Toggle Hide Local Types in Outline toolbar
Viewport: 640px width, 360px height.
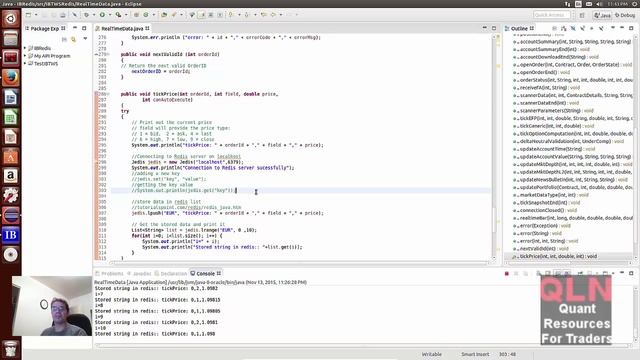click(601, 28)
